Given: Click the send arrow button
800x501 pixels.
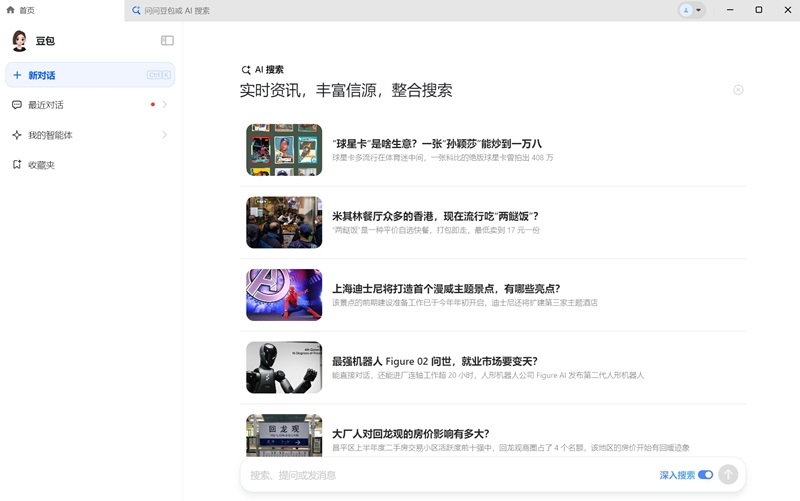Looking at the screenshot, I should point(728,474).
